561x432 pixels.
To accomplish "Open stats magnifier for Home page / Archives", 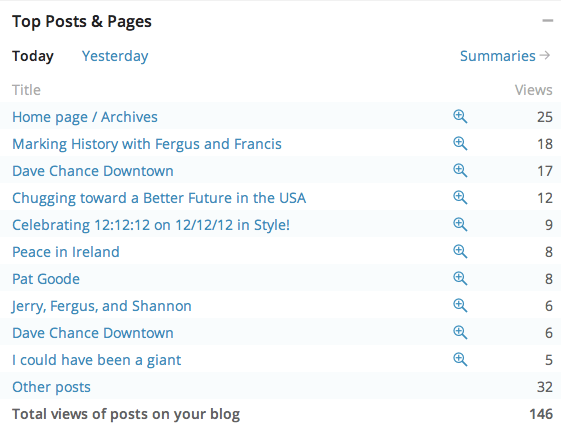I will (x=460, y=117).
